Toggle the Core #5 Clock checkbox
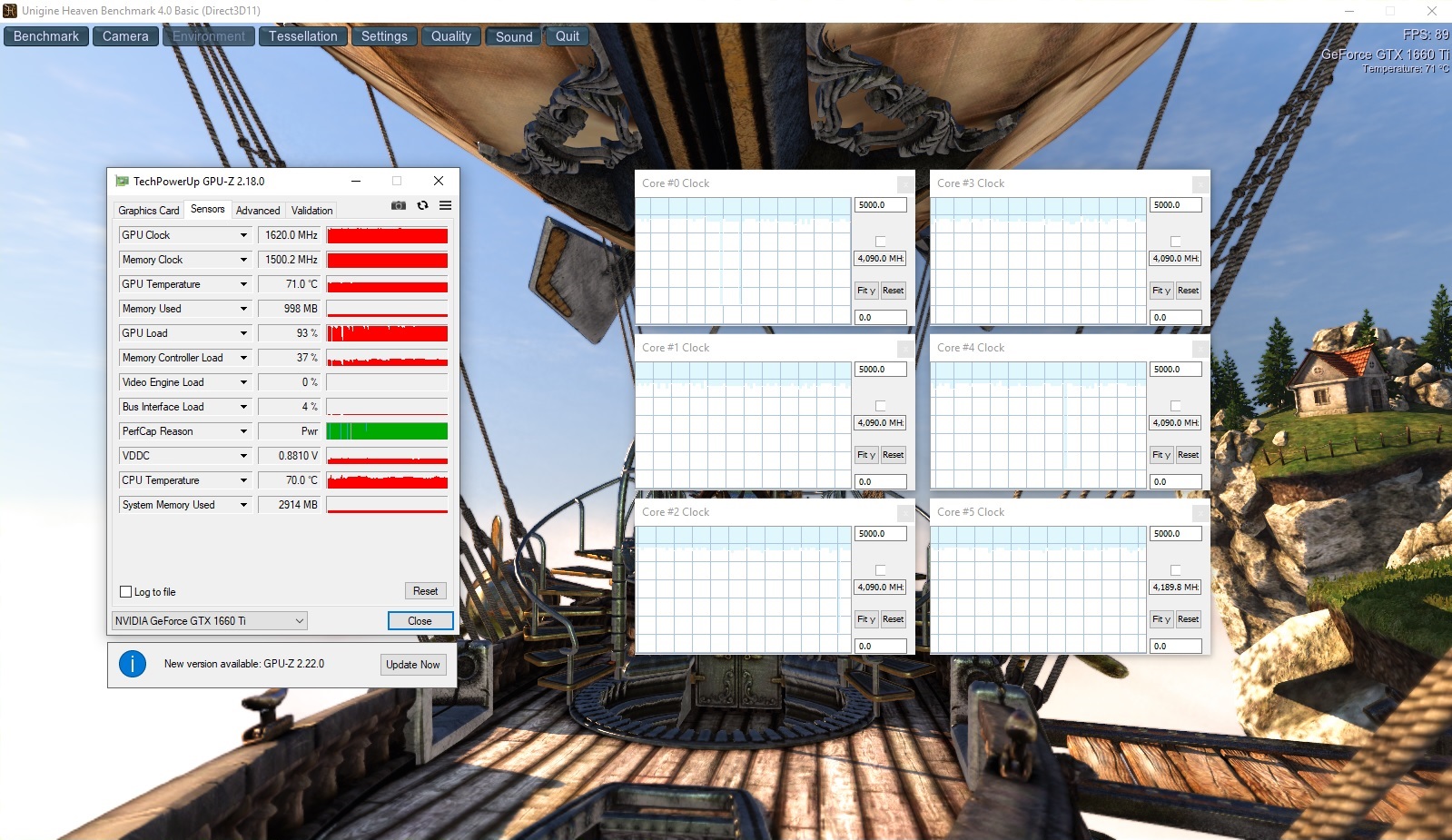 pyautogui.click(x=1175, y=570)
